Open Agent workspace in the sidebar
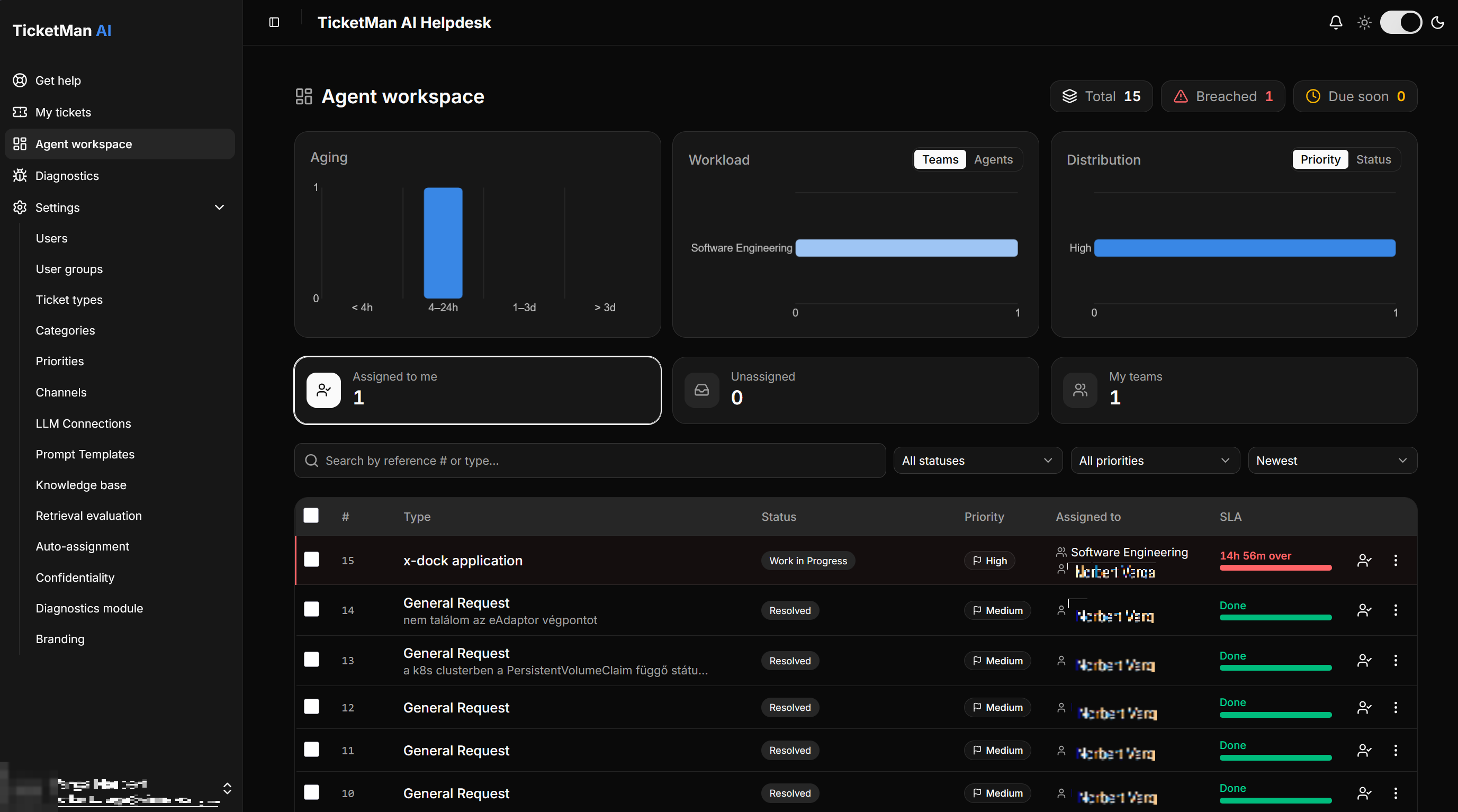 pyautogui.click(x=120, y=144)
